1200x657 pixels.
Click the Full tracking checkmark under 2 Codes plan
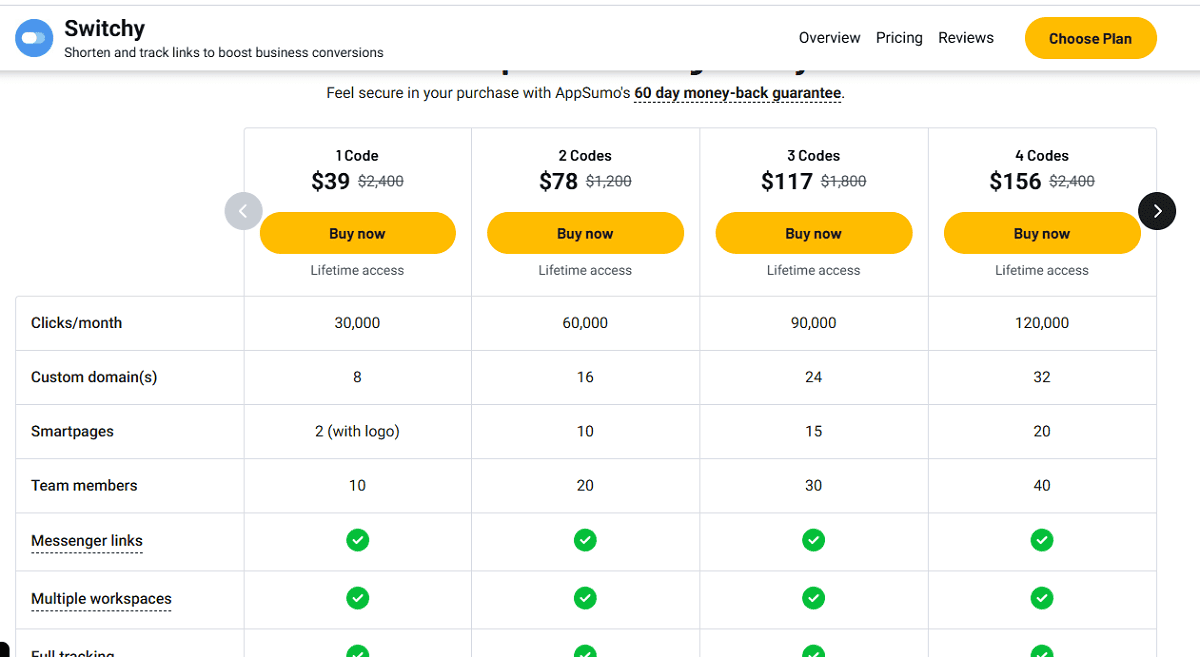point(585,650)
